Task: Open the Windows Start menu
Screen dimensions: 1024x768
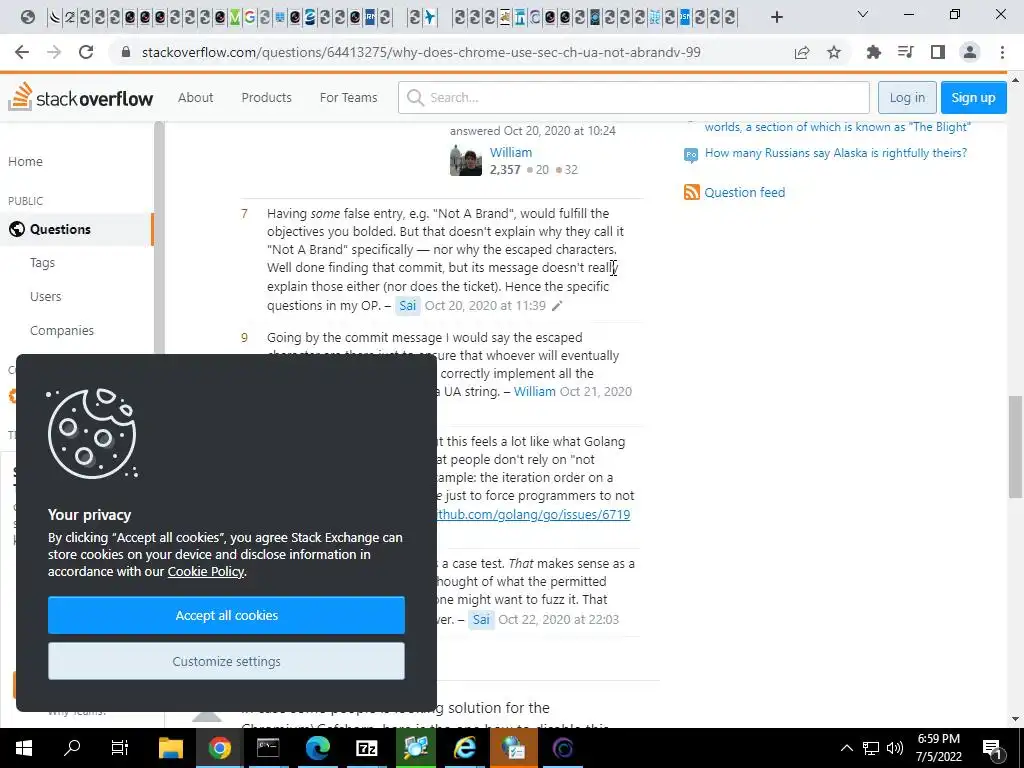Action: pos(24,748)
